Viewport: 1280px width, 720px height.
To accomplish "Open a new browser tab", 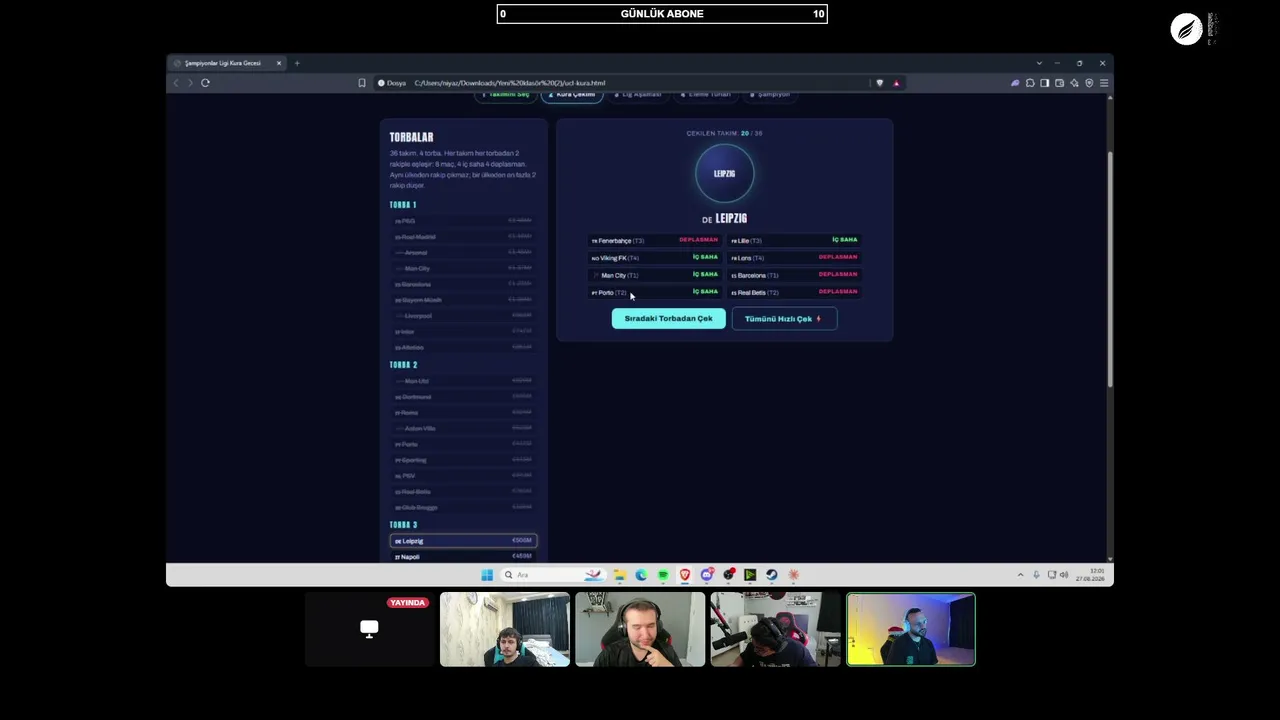I will [297, 63].
